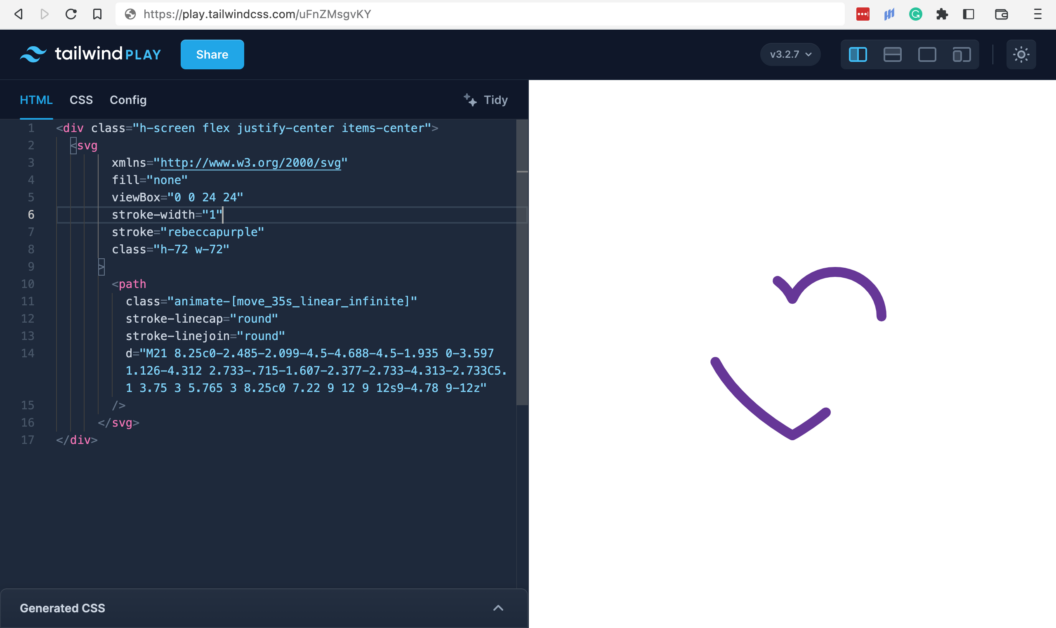Image resolution: width=1056 pixels, height=628 pixels.
Task: Activate the vertical split layout toggle
Action: tap(858, 54)
